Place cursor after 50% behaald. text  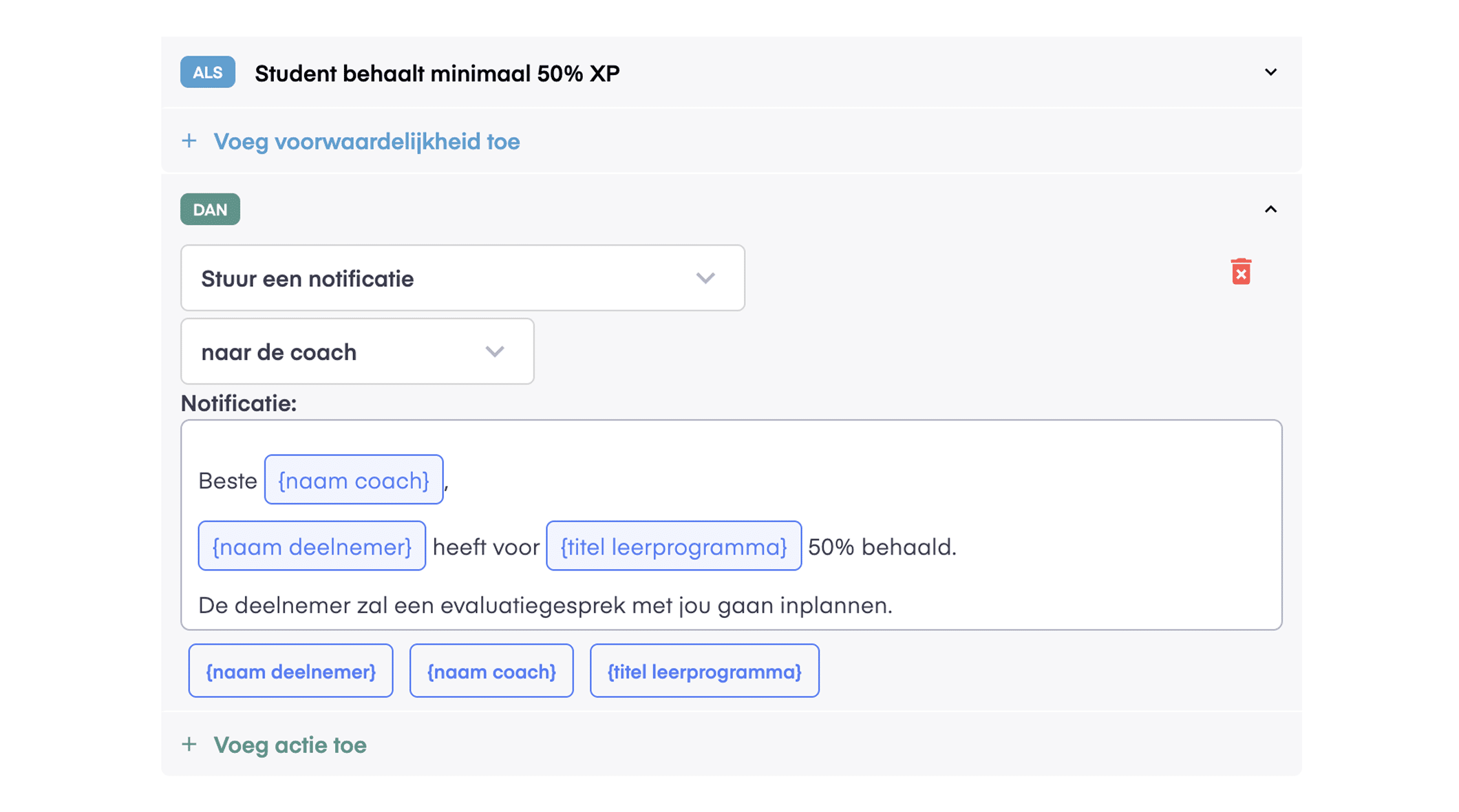tap(959, 547)
